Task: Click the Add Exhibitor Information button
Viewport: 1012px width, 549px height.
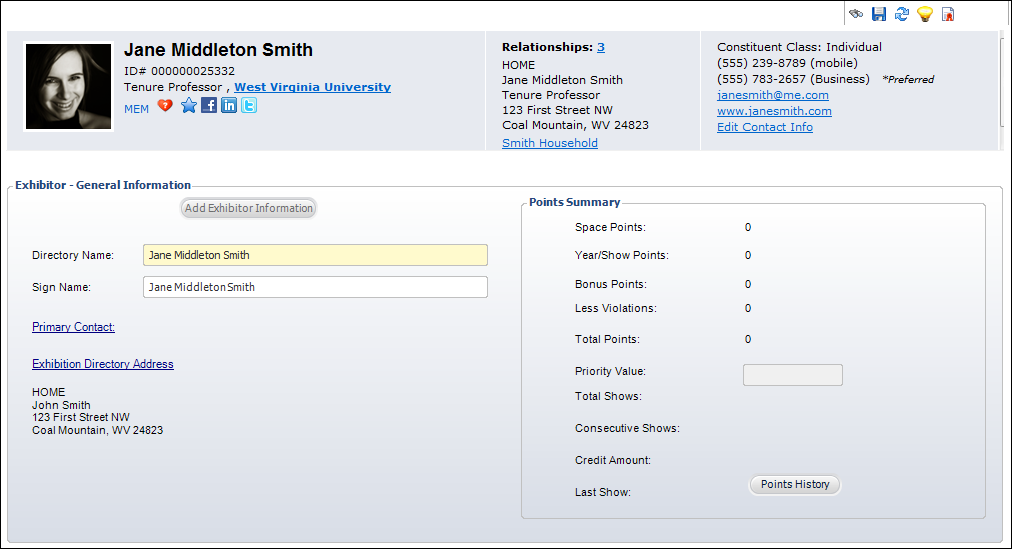Action: pyautogui.click(x=248, y=208)
